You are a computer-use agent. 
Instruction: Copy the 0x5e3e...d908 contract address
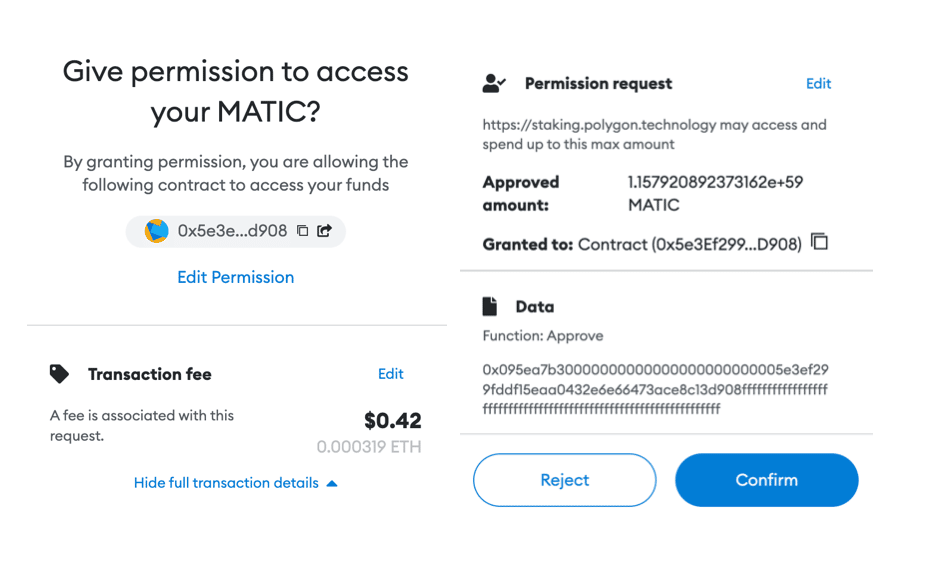pos(303,231)
